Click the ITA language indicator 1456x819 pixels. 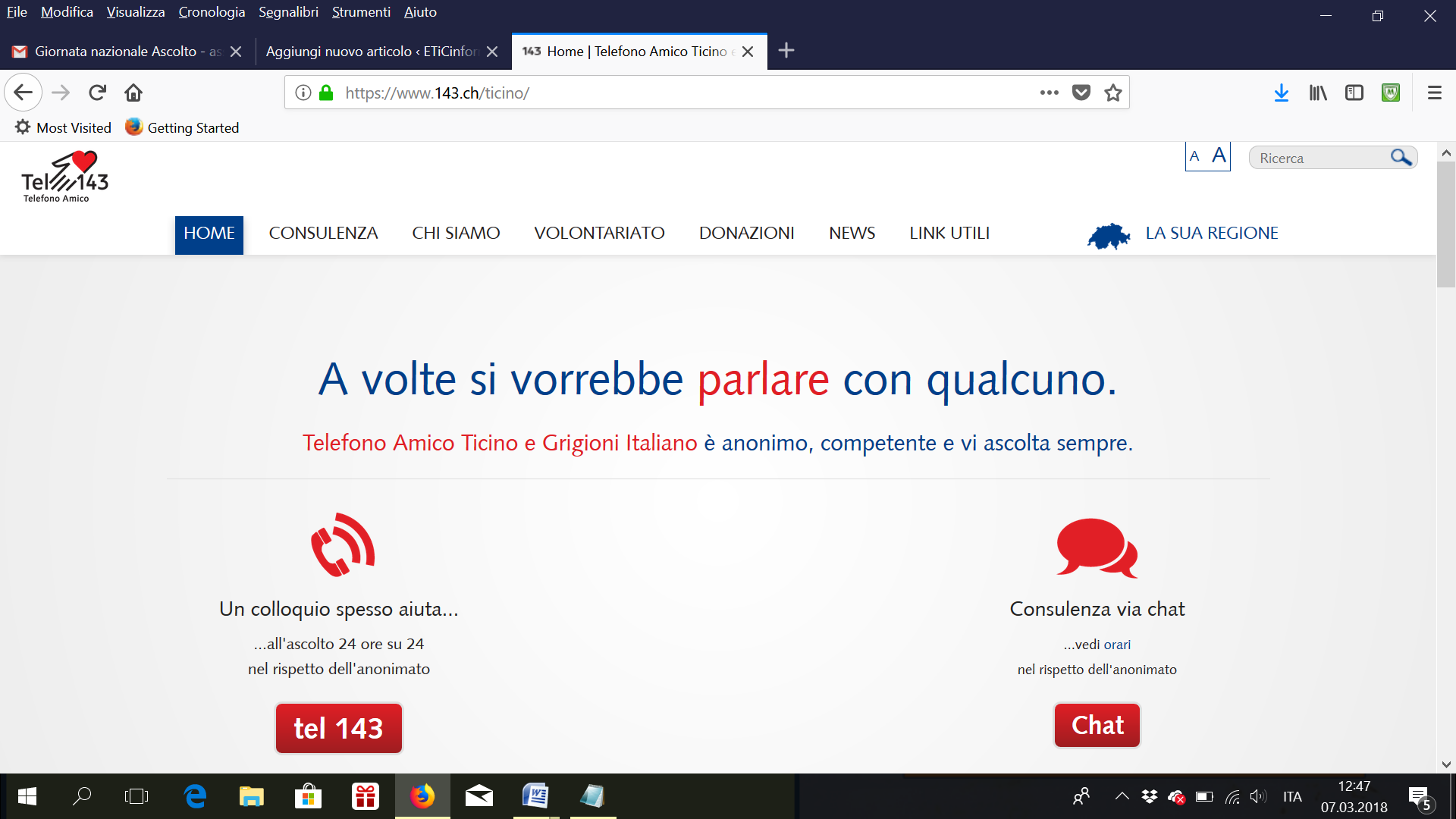pyautogui.click(x=1292, y=797)
